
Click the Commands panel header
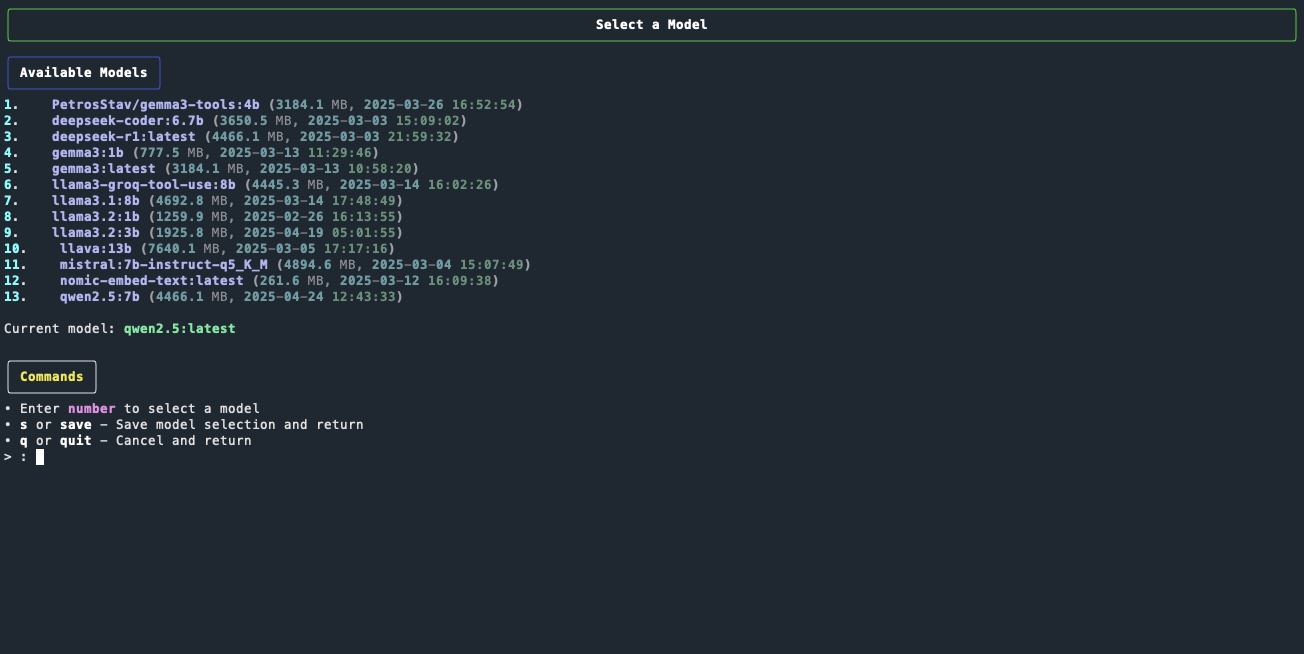click(x=51, y=376)
